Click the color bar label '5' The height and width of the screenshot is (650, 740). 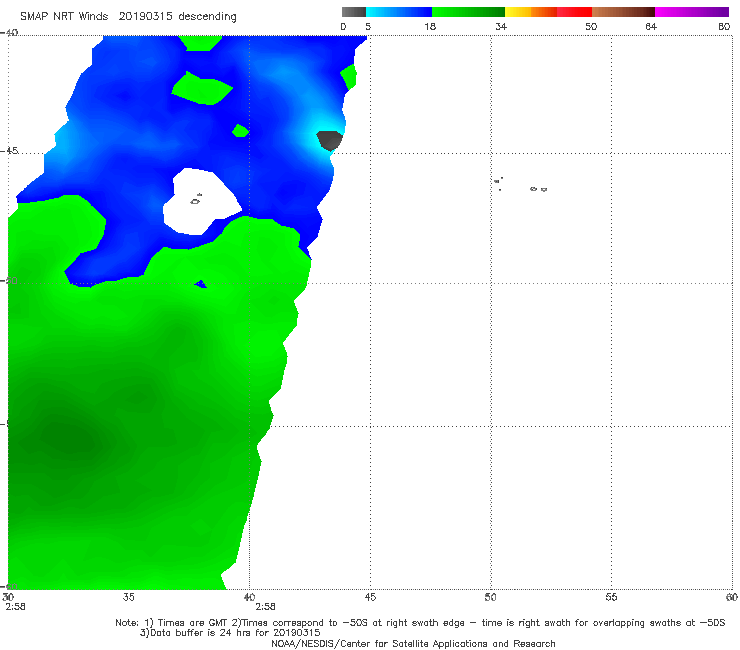[x=368, y=27]
